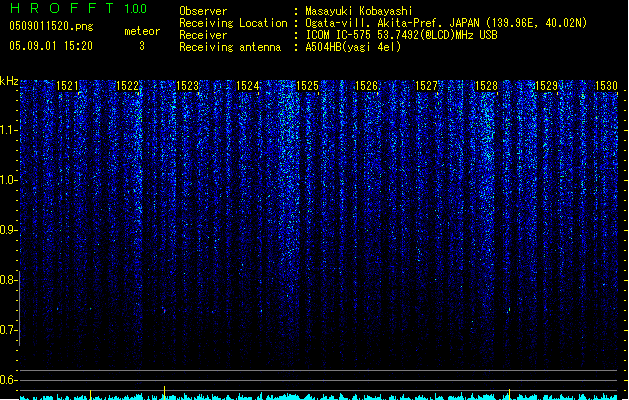629x400 pixels.
Task: Click the Observer label
Action: [x=203, y=11]
